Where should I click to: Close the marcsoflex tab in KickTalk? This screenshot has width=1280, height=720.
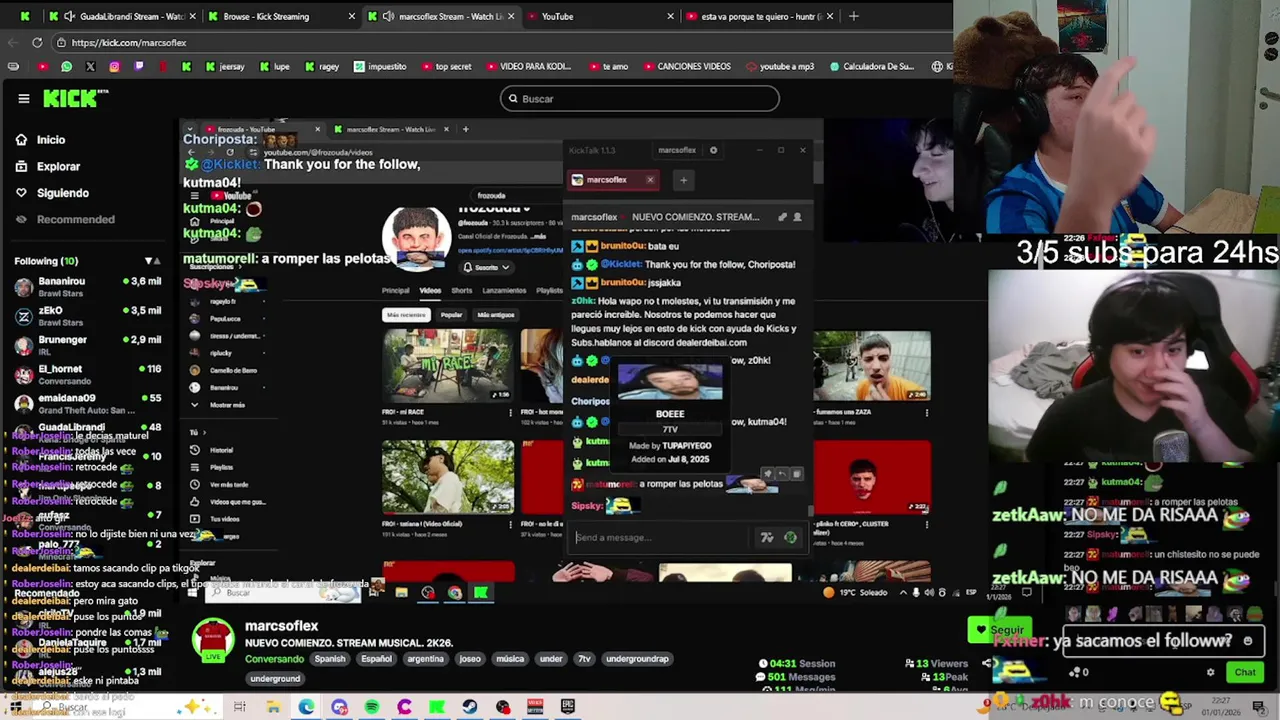(650, 180)
